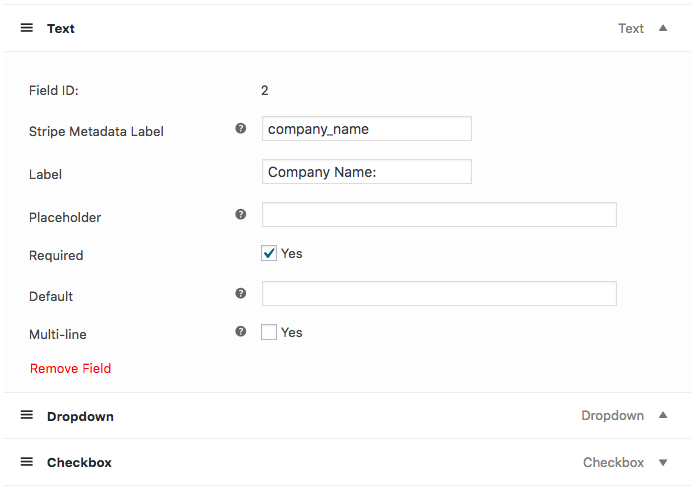Viewport: 698px width, 488px height.
Task: Expand the Checkbox field panel arrow
Action: (x=663, y=463)
